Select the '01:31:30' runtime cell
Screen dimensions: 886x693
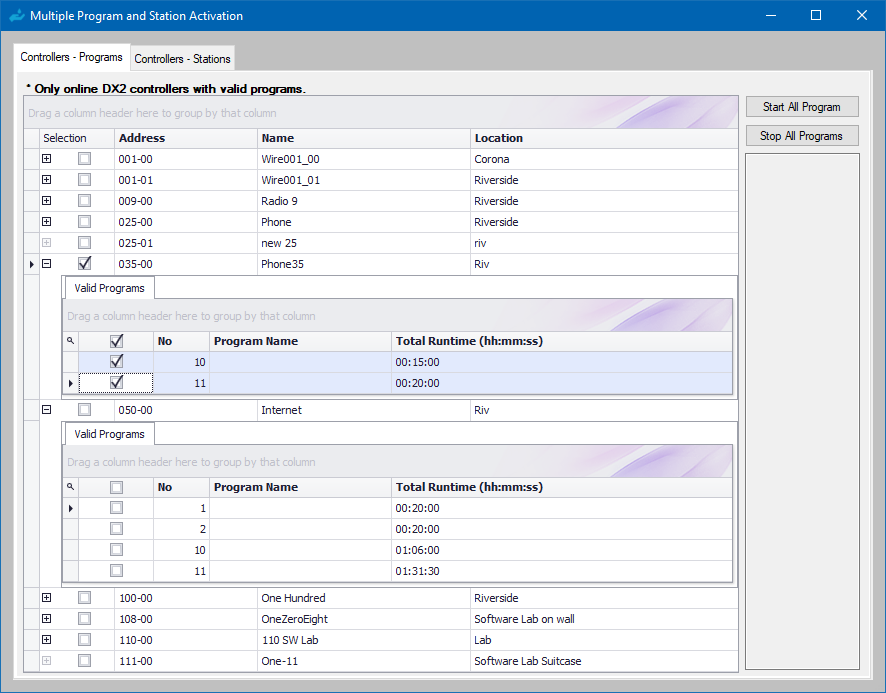click(x=562, y=570)
